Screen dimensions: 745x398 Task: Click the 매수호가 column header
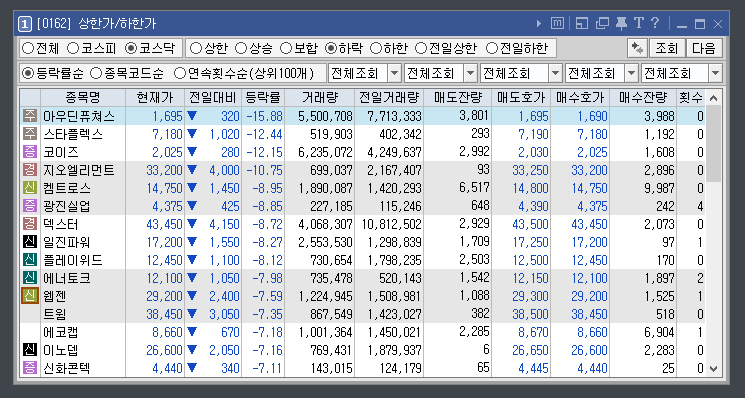click(580, 98)
